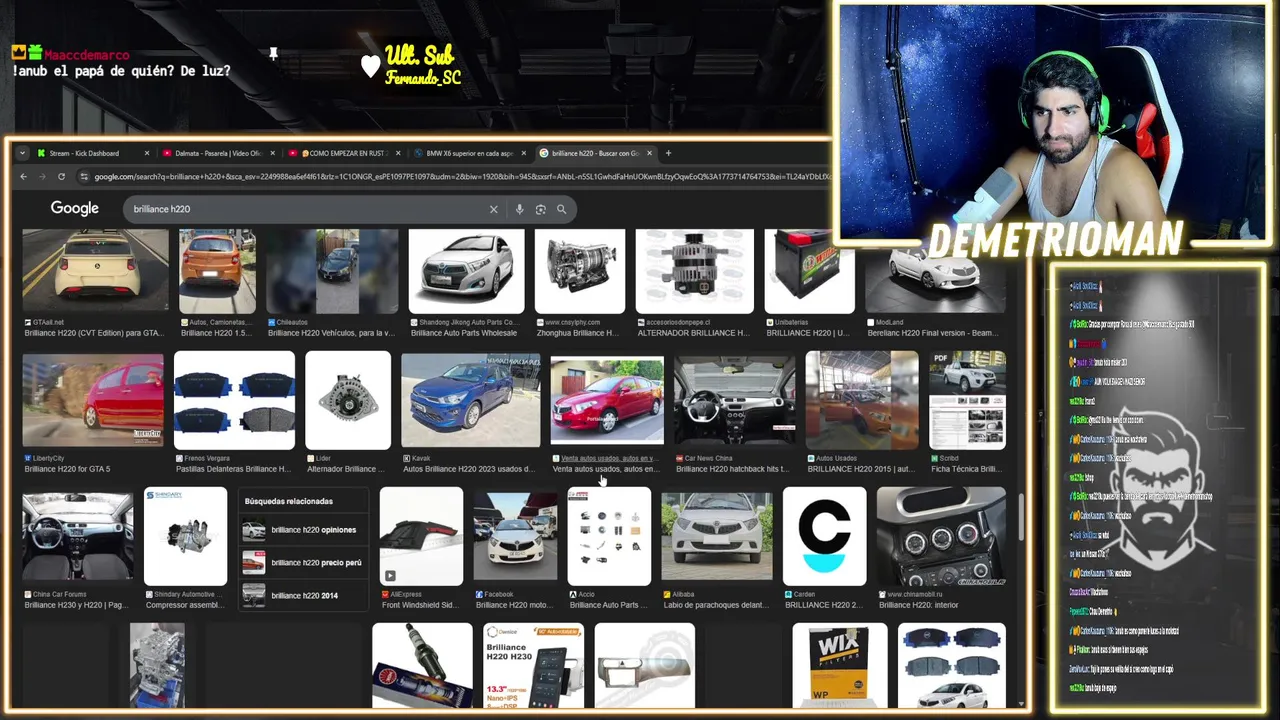Open the Brilliance H220 H230 13.3" screen image
1280x720 pixels.
click(533, 665)
